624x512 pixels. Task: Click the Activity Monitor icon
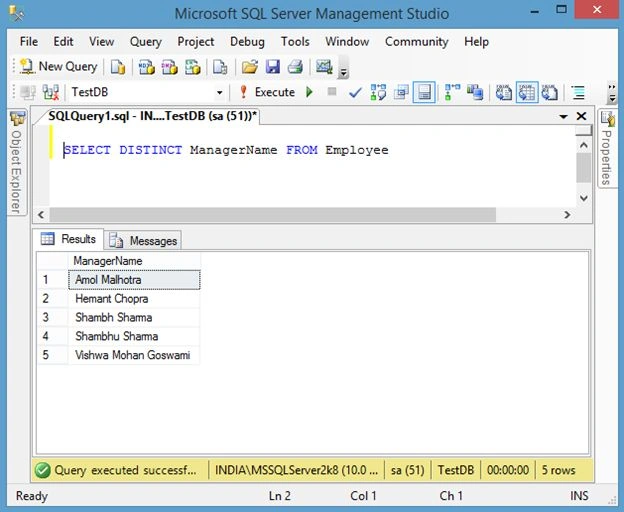(x=324, y=66)
